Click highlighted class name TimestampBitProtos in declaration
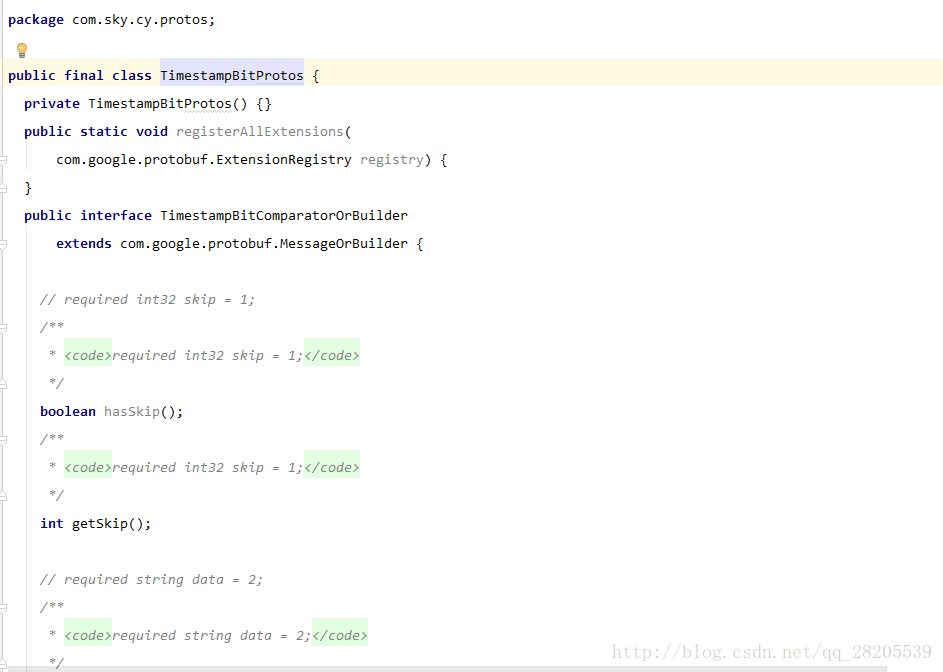The width and height of the screenshot is (943, 672). tap(232, 75)
